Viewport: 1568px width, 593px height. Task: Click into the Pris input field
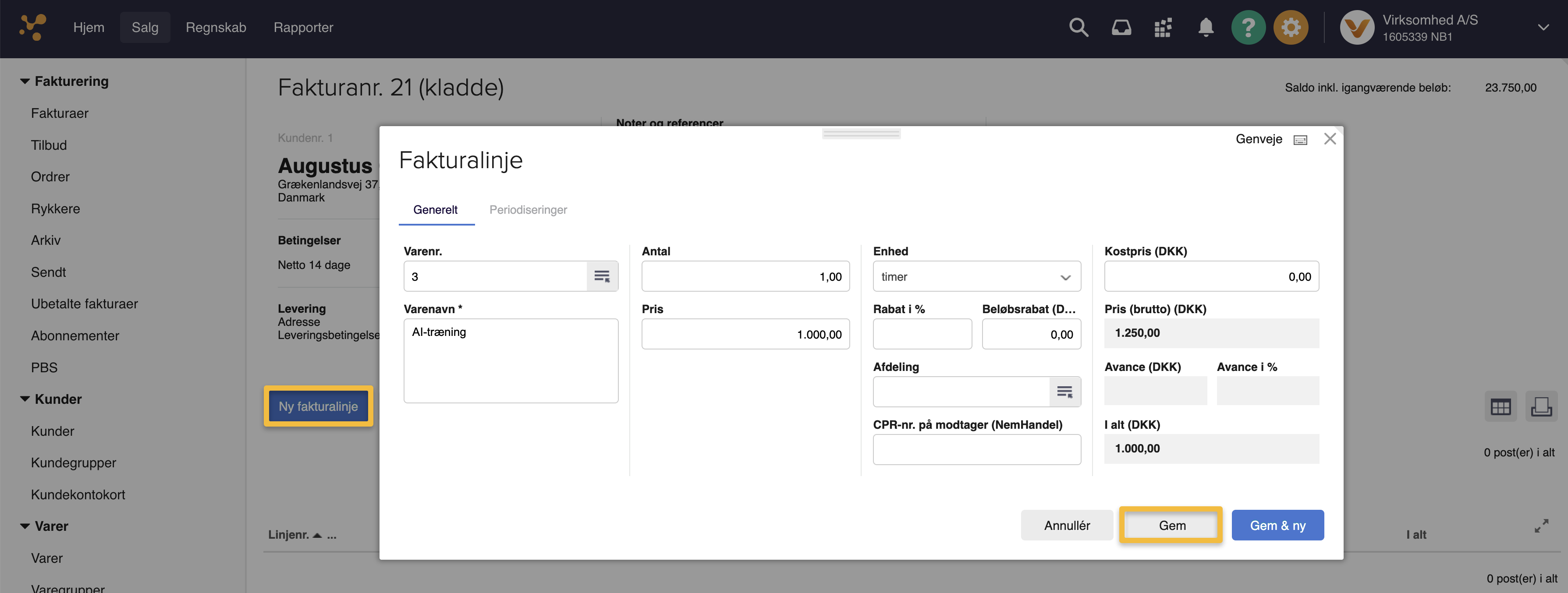pyautogui.click(x=745, y=335)
